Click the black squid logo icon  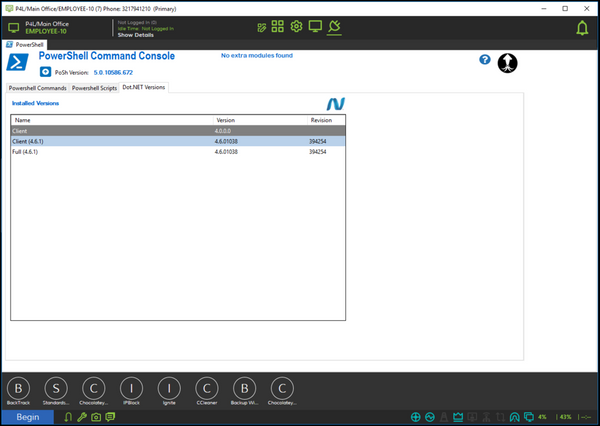point(507,63)
